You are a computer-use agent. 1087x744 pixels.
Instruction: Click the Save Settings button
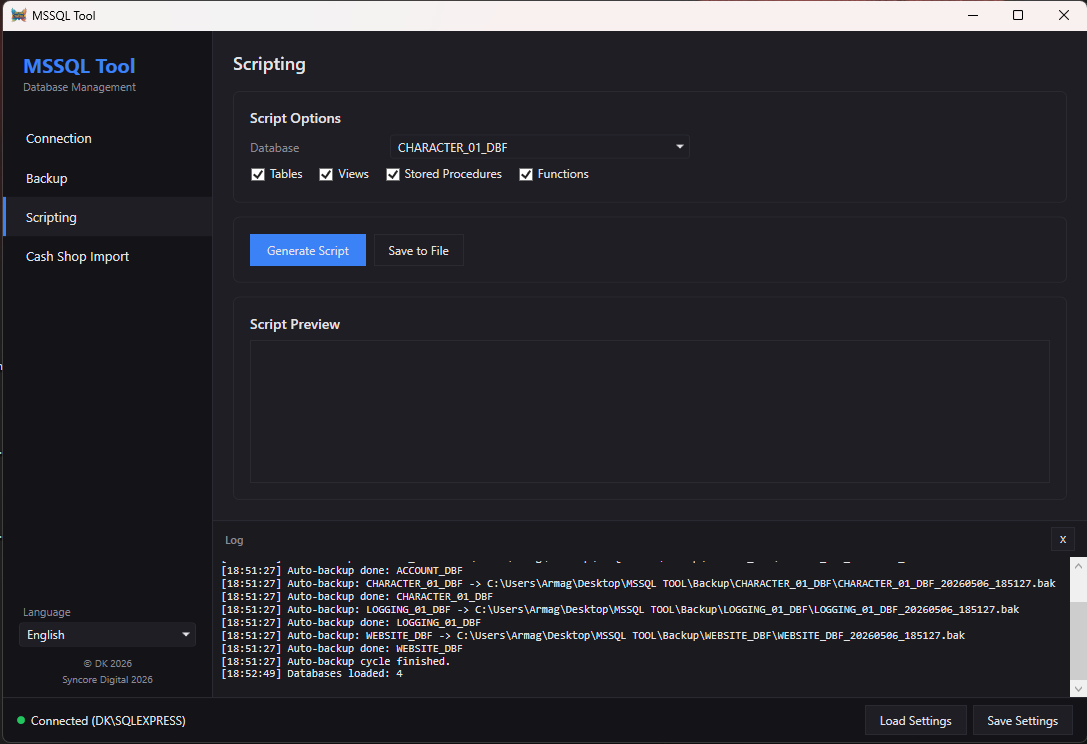pyautogui.click(x=1023, y=720)
